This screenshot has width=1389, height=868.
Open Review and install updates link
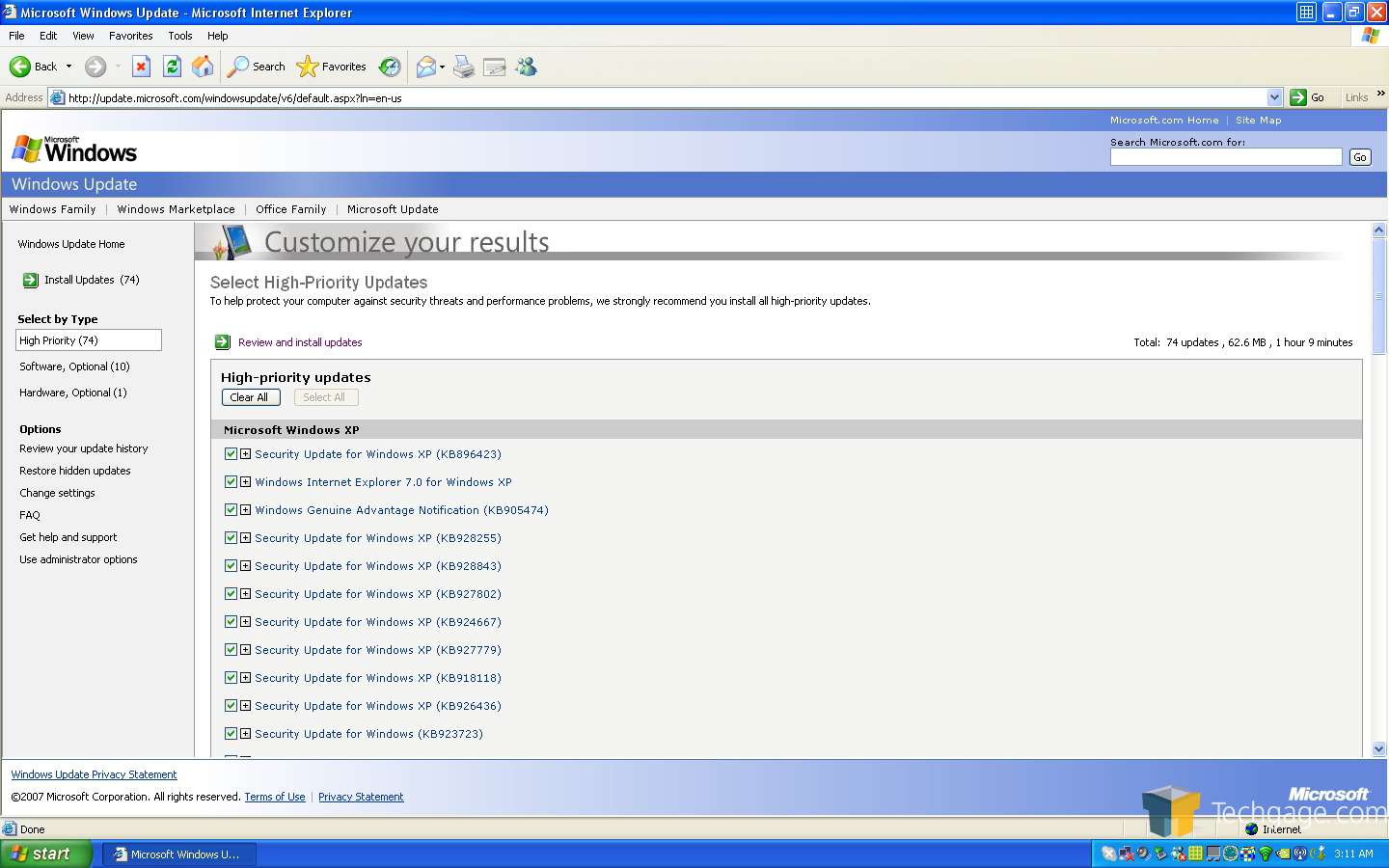300,342
